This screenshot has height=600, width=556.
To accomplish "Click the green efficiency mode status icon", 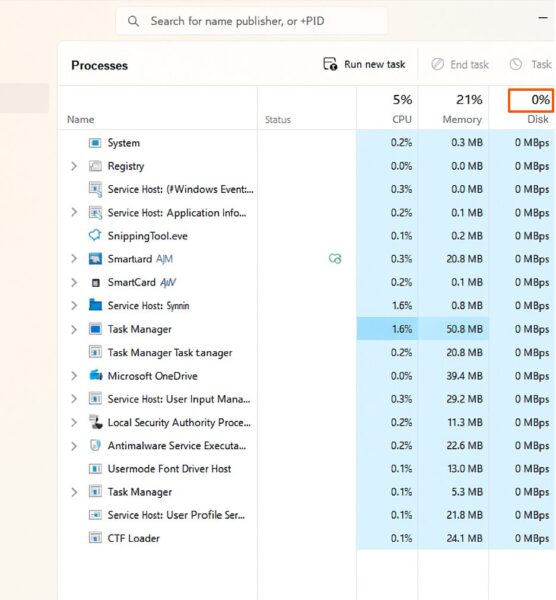I will [335, 259].
